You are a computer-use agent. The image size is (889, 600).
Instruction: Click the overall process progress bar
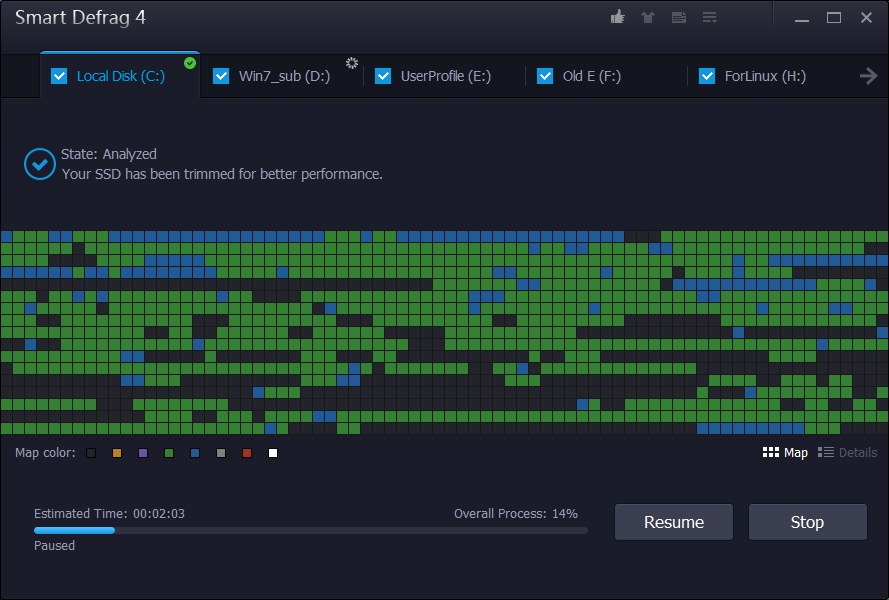[310, 530]
